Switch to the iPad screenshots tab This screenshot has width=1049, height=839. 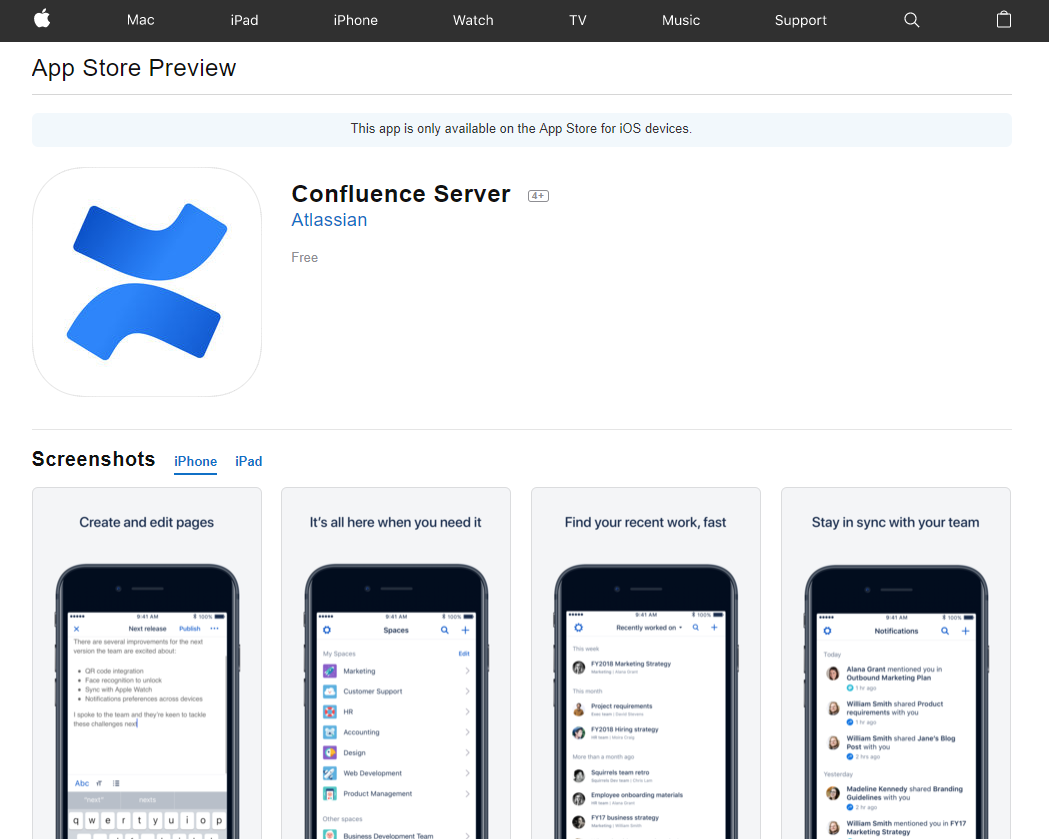point(248,462)
